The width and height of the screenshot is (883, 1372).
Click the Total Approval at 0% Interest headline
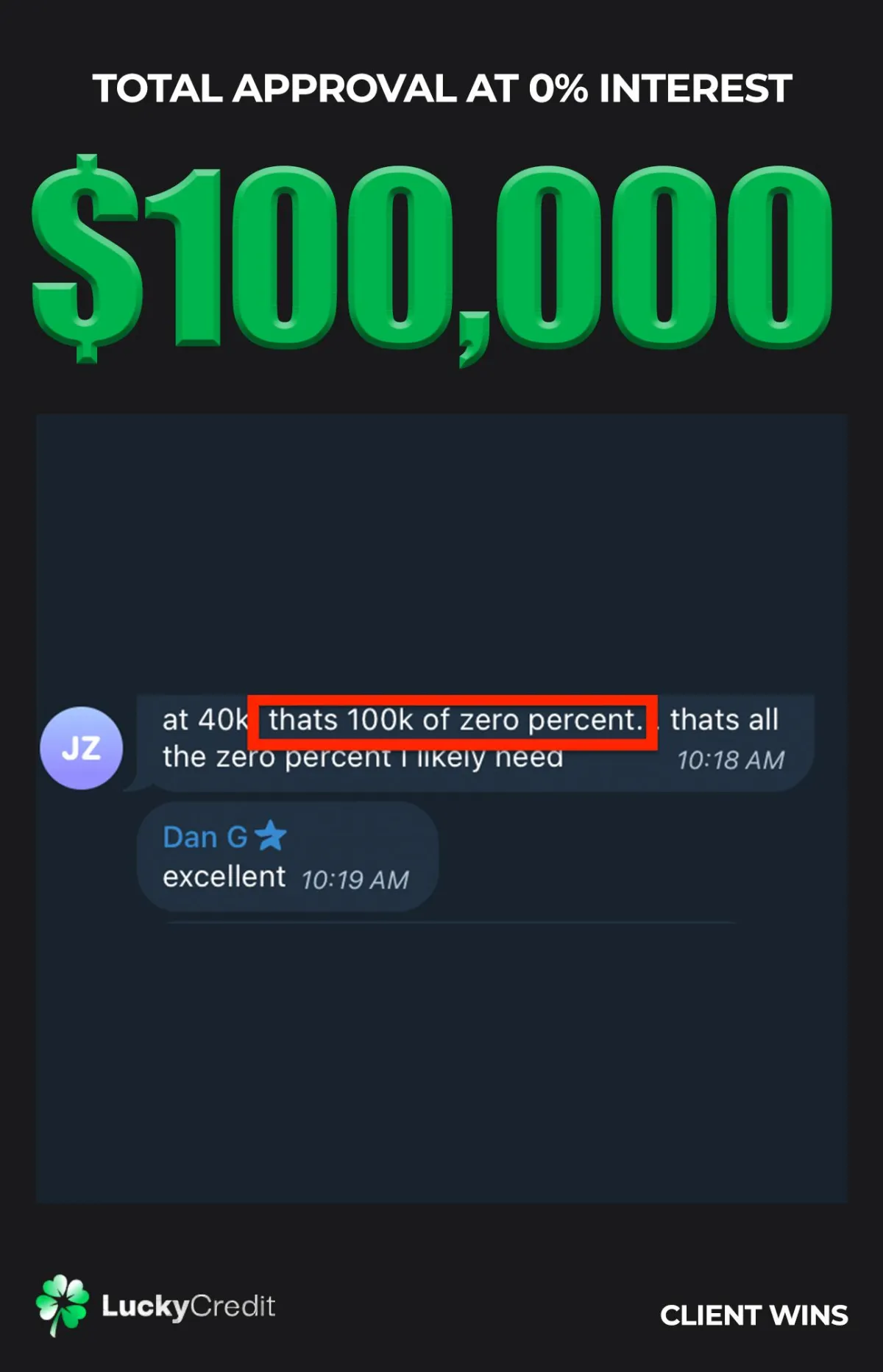441,88
